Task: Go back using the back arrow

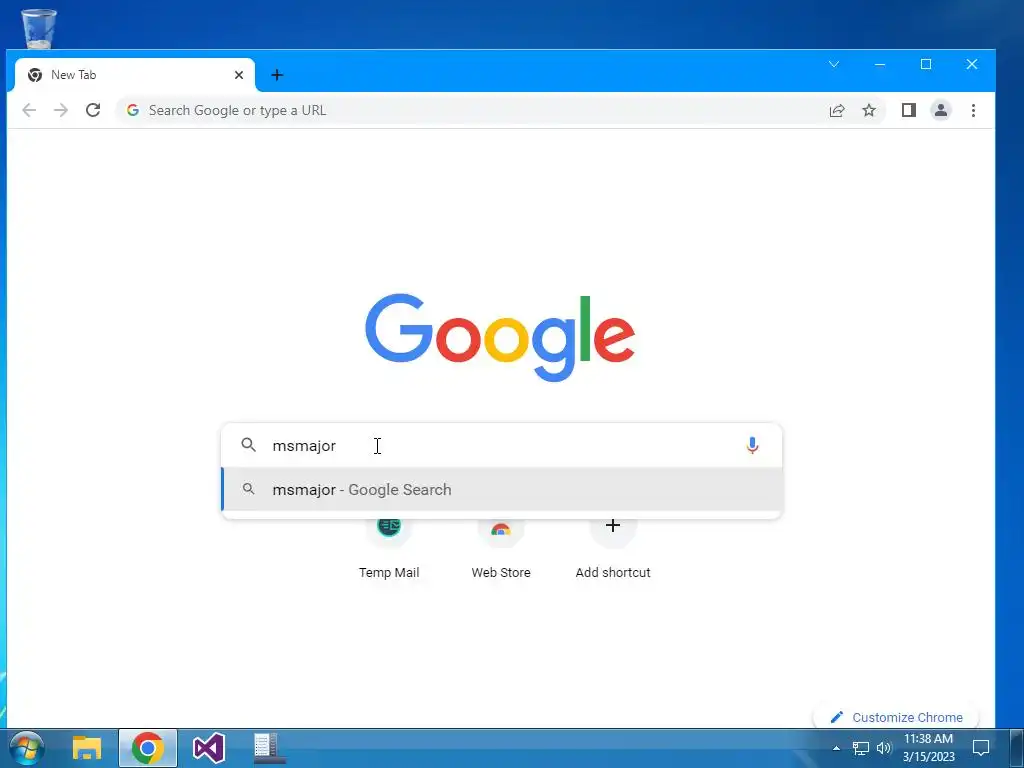Action: coord(29,110)
